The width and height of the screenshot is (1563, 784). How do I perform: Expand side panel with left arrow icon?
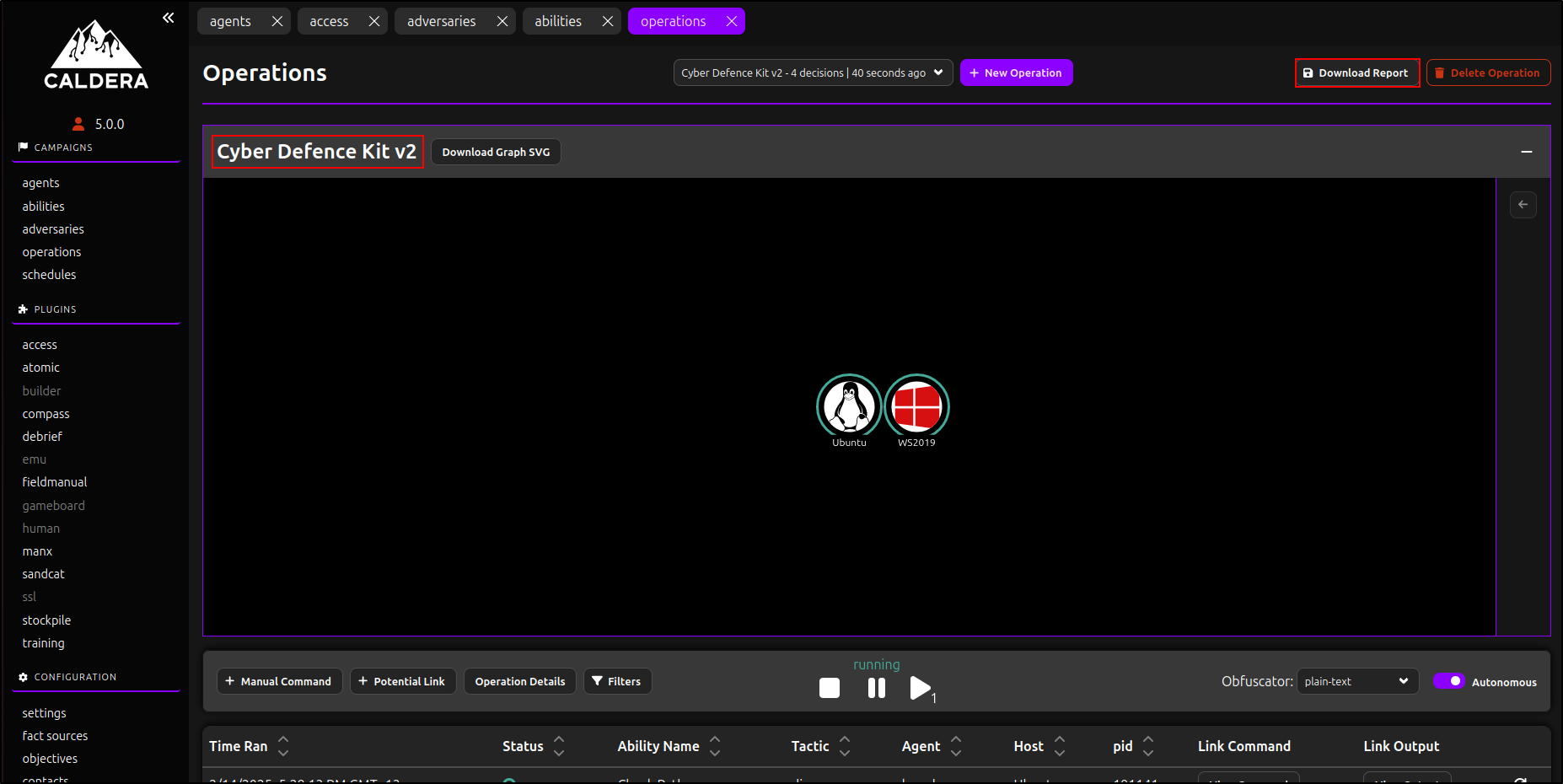tap(1523, 205)
